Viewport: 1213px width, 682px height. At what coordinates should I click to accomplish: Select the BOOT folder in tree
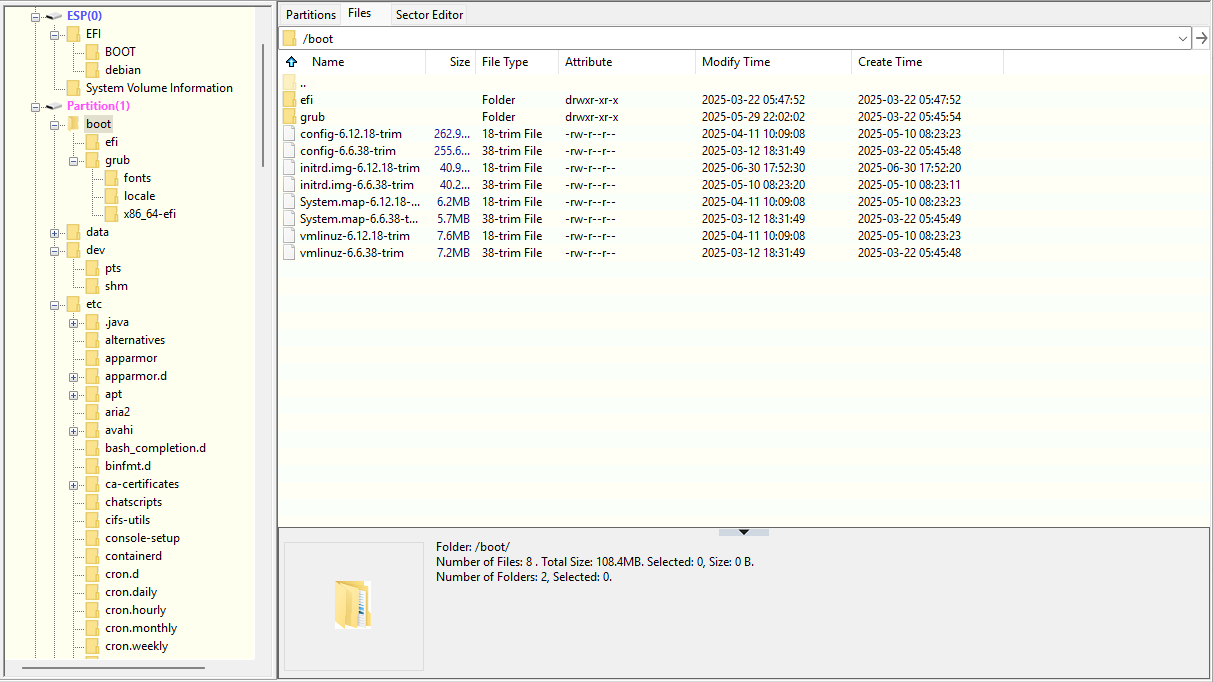(x=120, y=52)
